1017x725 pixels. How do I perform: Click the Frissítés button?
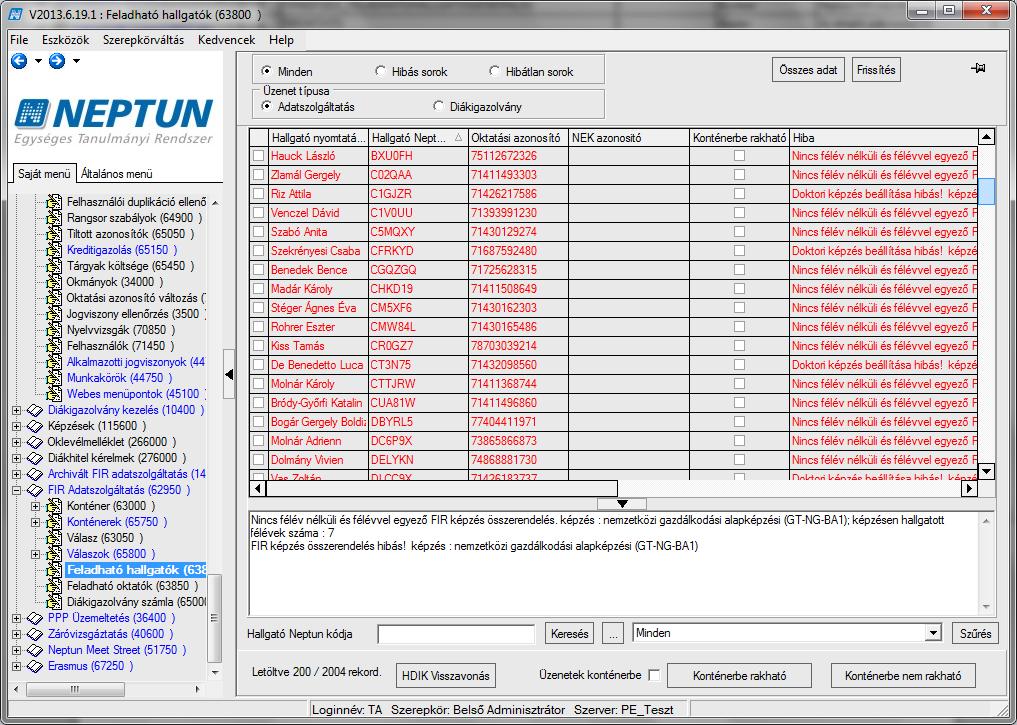pos(876,70)
